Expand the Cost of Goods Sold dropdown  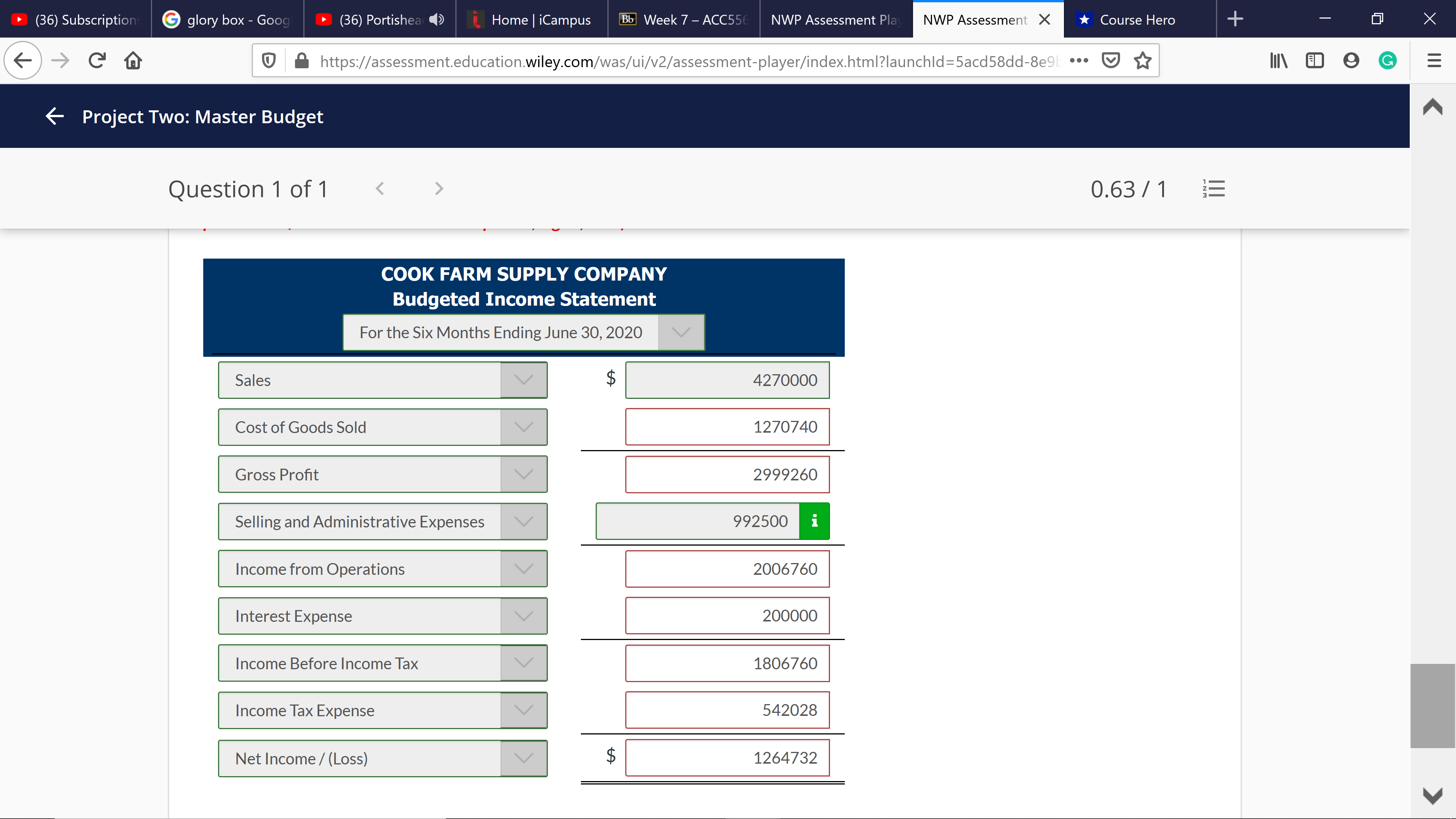pos(523,427)
